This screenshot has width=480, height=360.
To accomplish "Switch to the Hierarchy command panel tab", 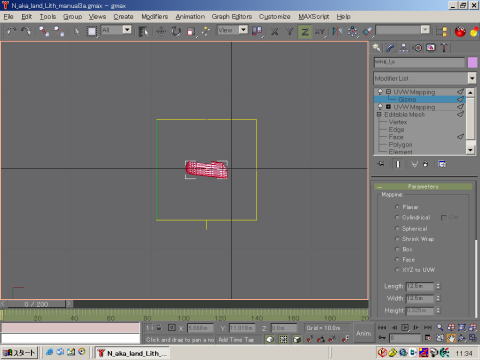I will (404, 48).
